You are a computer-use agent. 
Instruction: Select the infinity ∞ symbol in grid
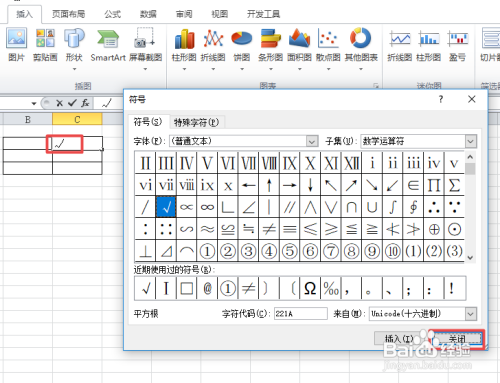207,207
